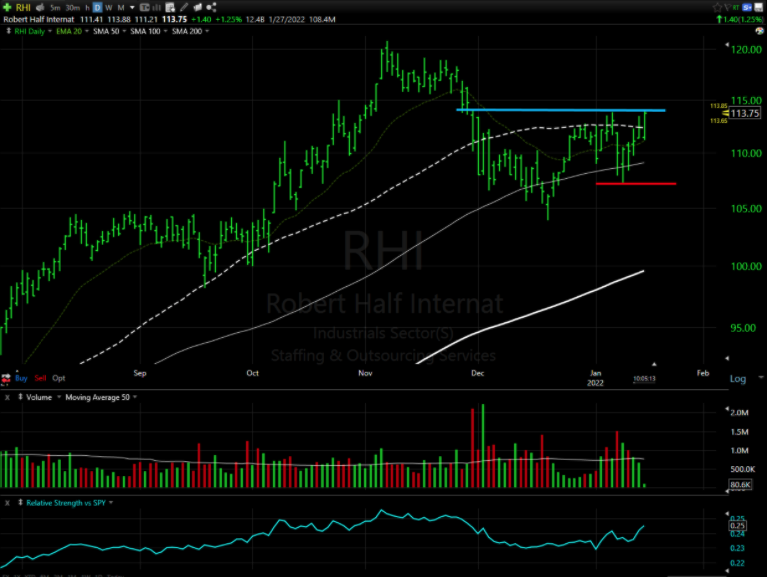Click the price axis arrow below 95.00

pyautogui.click(x=727, y=358)
